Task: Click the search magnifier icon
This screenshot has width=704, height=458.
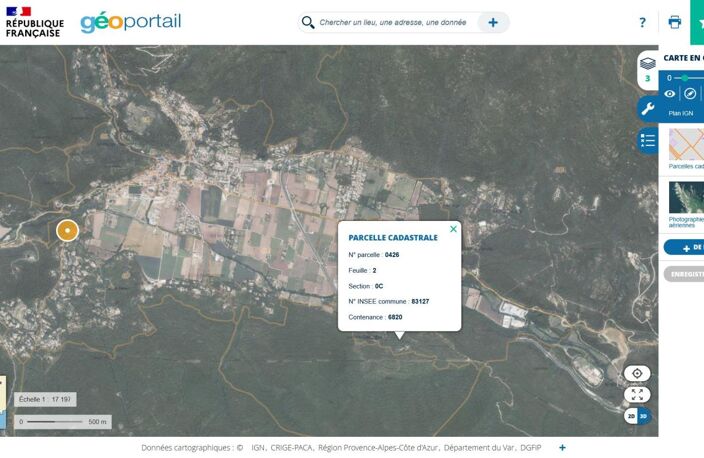Action: pos(308,22)
